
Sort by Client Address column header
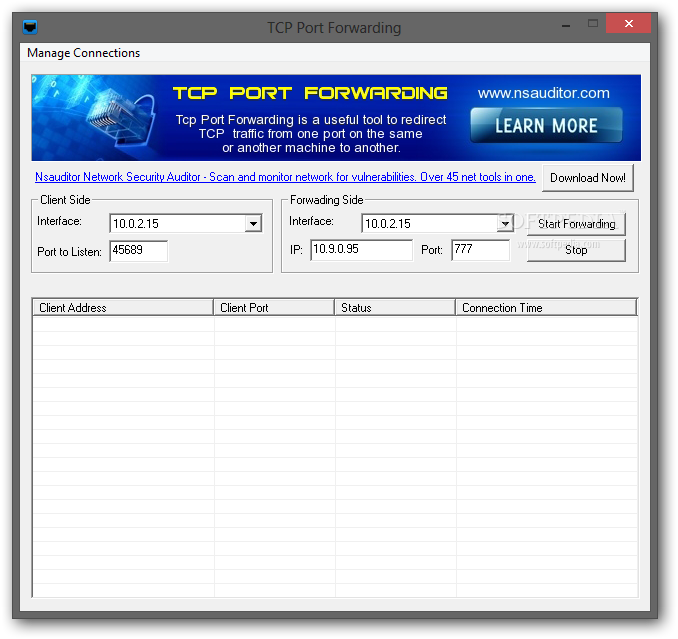(x=123, y=307)
